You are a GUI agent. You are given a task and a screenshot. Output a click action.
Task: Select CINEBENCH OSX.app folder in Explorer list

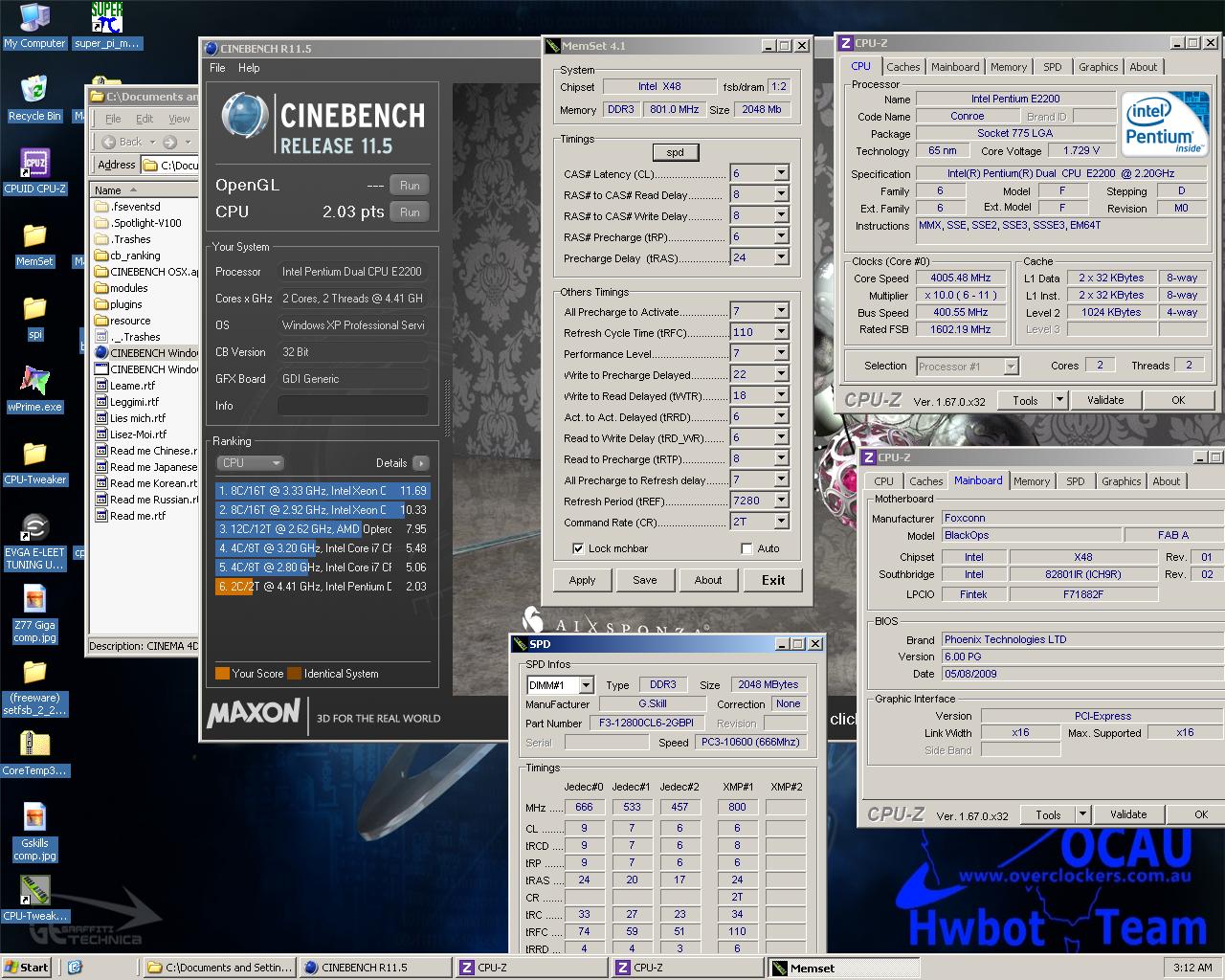[x=146, y=272]
